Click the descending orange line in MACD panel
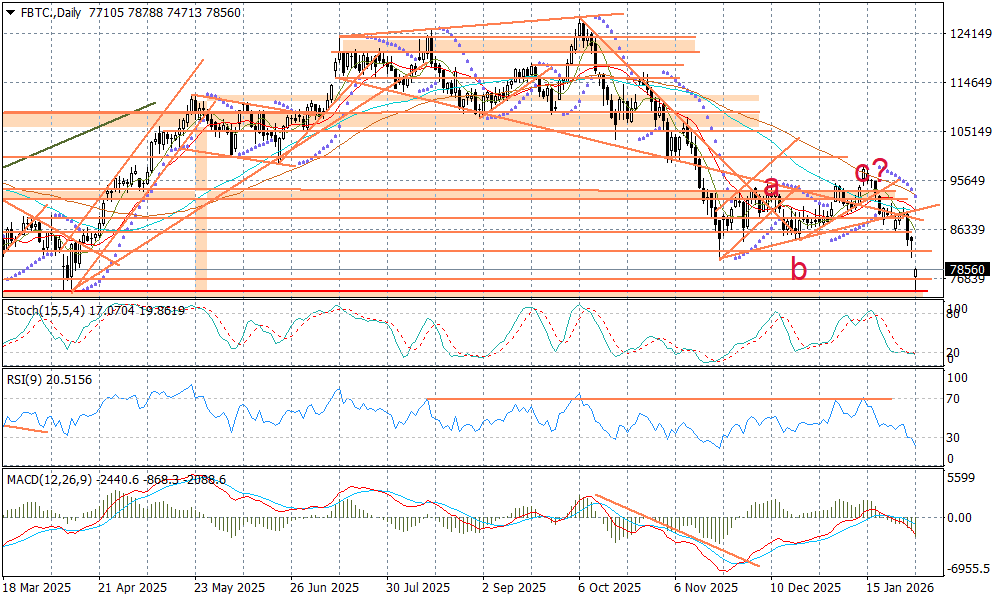1000x600 pixels. (670, 530)
